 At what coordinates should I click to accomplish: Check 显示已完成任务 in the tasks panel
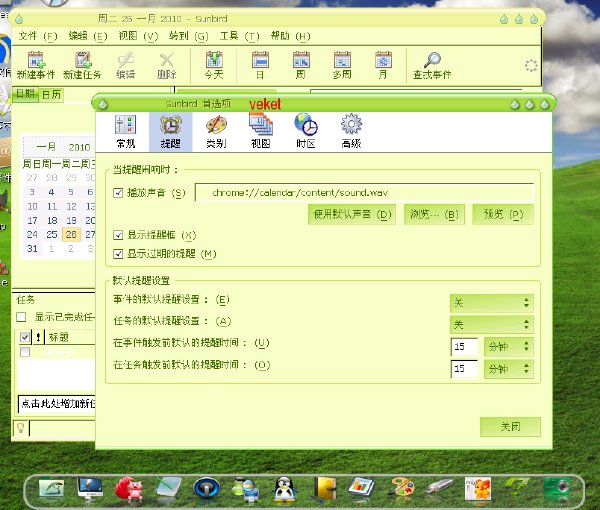pyautogui.click(x=21, y=317)
